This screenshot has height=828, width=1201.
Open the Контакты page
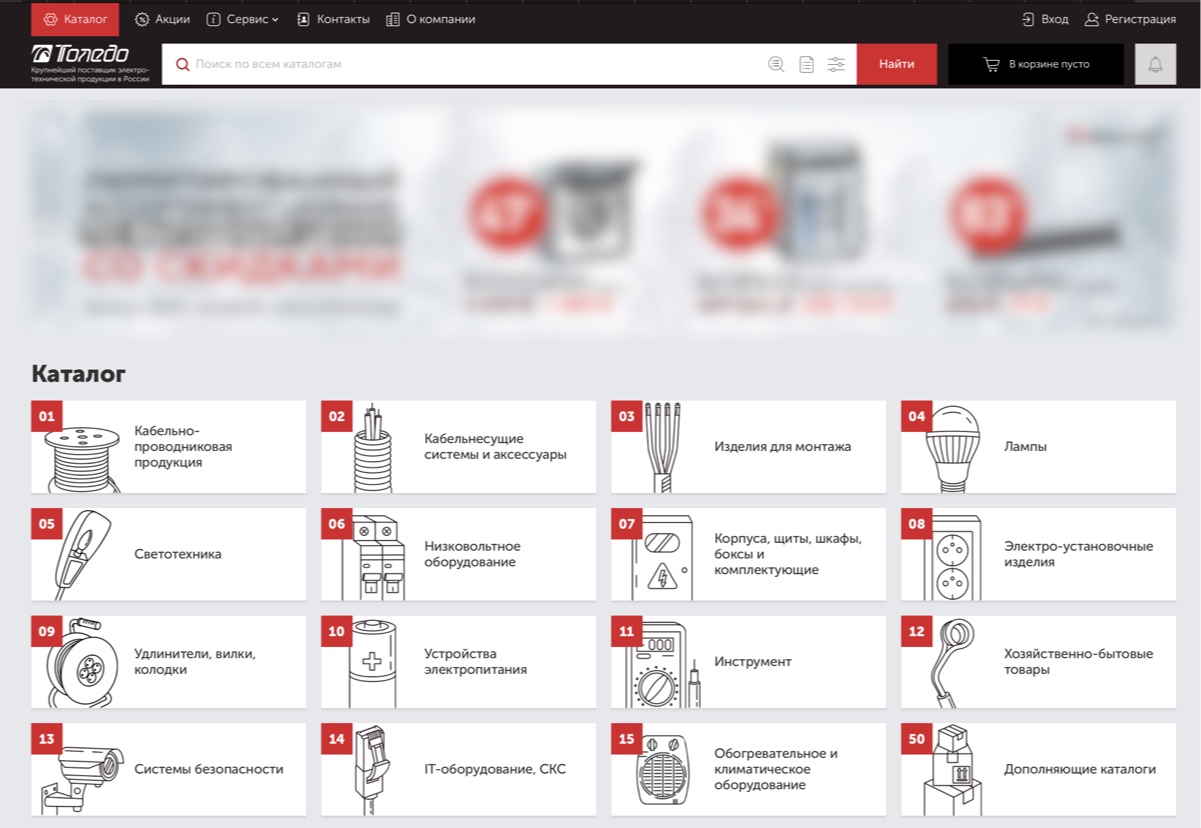(x=333, y=19)
